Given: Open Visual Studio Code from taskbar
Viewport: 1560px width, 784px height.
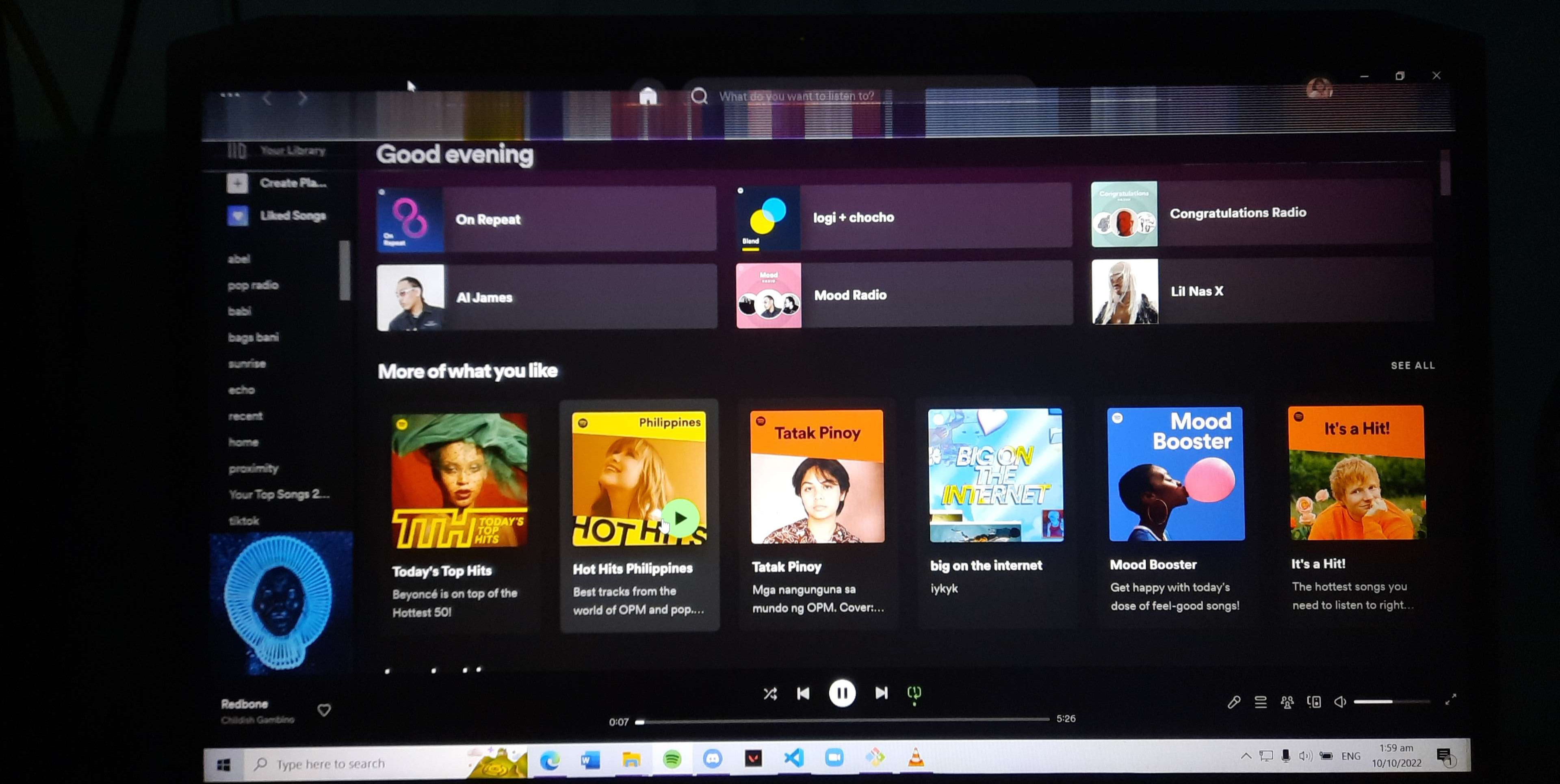Looking at the screenshot, I should pyautogui.click(x=793, y=758).
